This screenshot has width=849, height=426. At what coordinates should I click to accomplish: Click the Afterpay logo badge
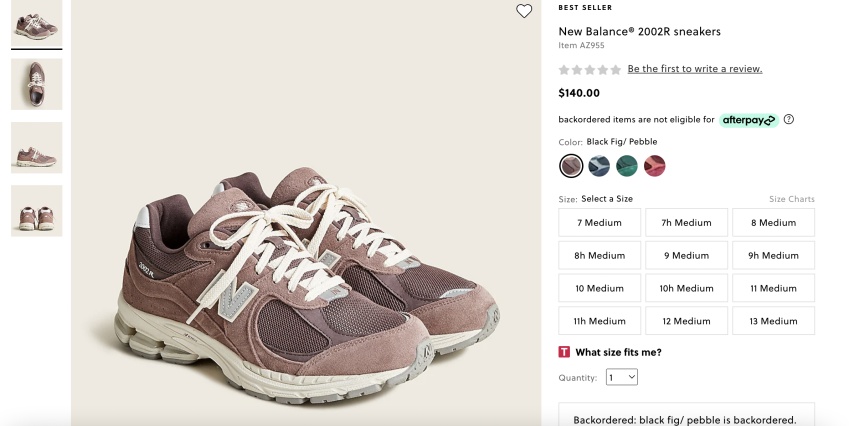[x=749, y=120]
